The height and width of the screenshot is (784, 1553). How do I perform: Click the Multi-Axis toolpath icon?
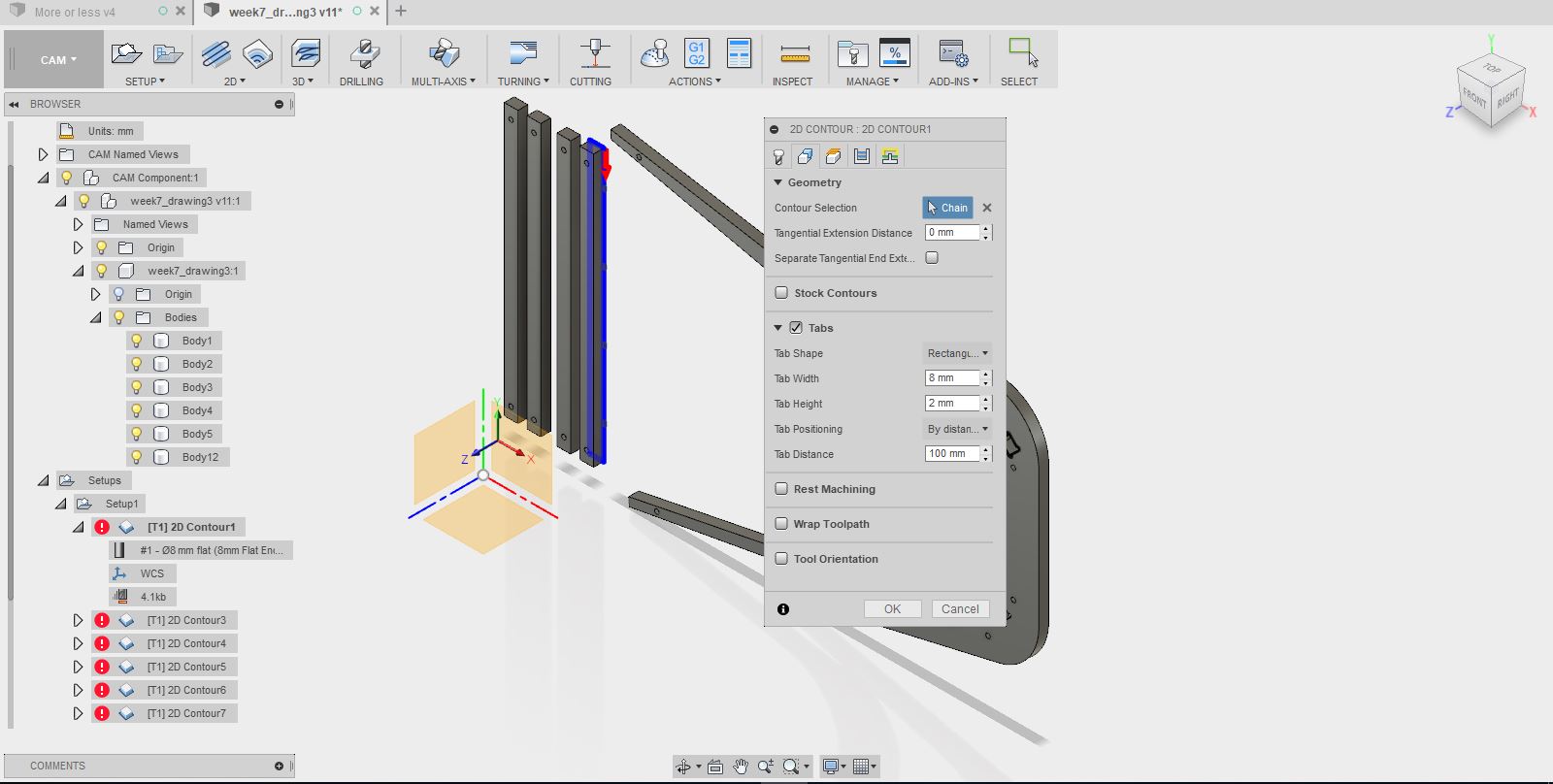445,53
